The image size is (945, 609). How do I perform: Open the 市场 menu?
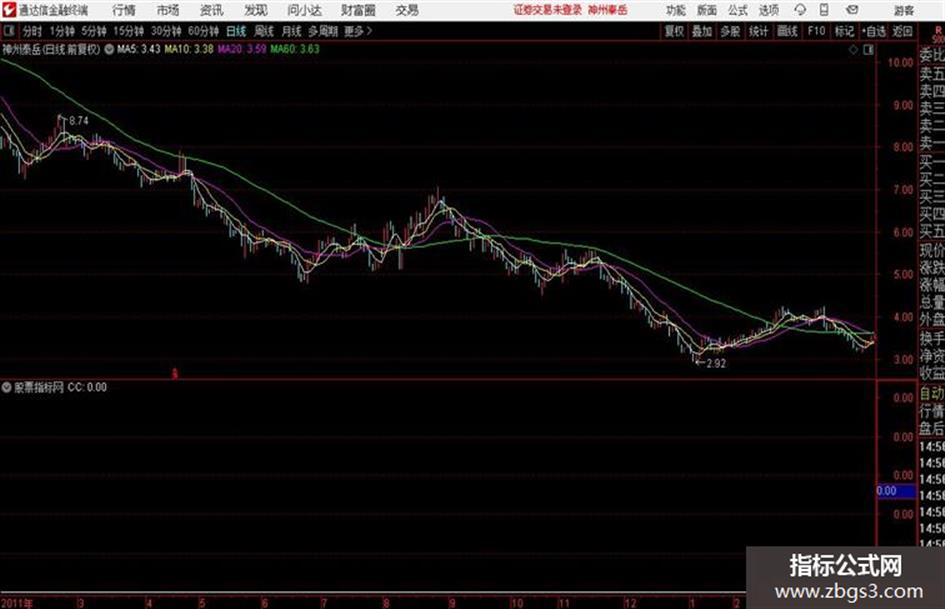point(168,10)
